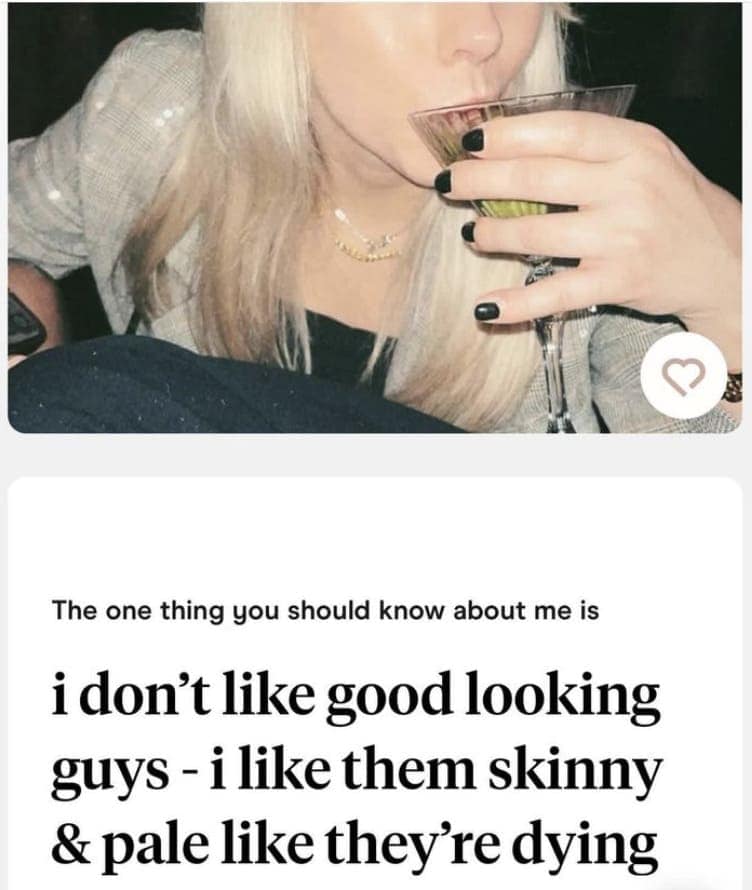The width and height of the screenshot is (752, 890).
Task: Tap the heart like button on the photo
Action: click(x=683, y=376)
